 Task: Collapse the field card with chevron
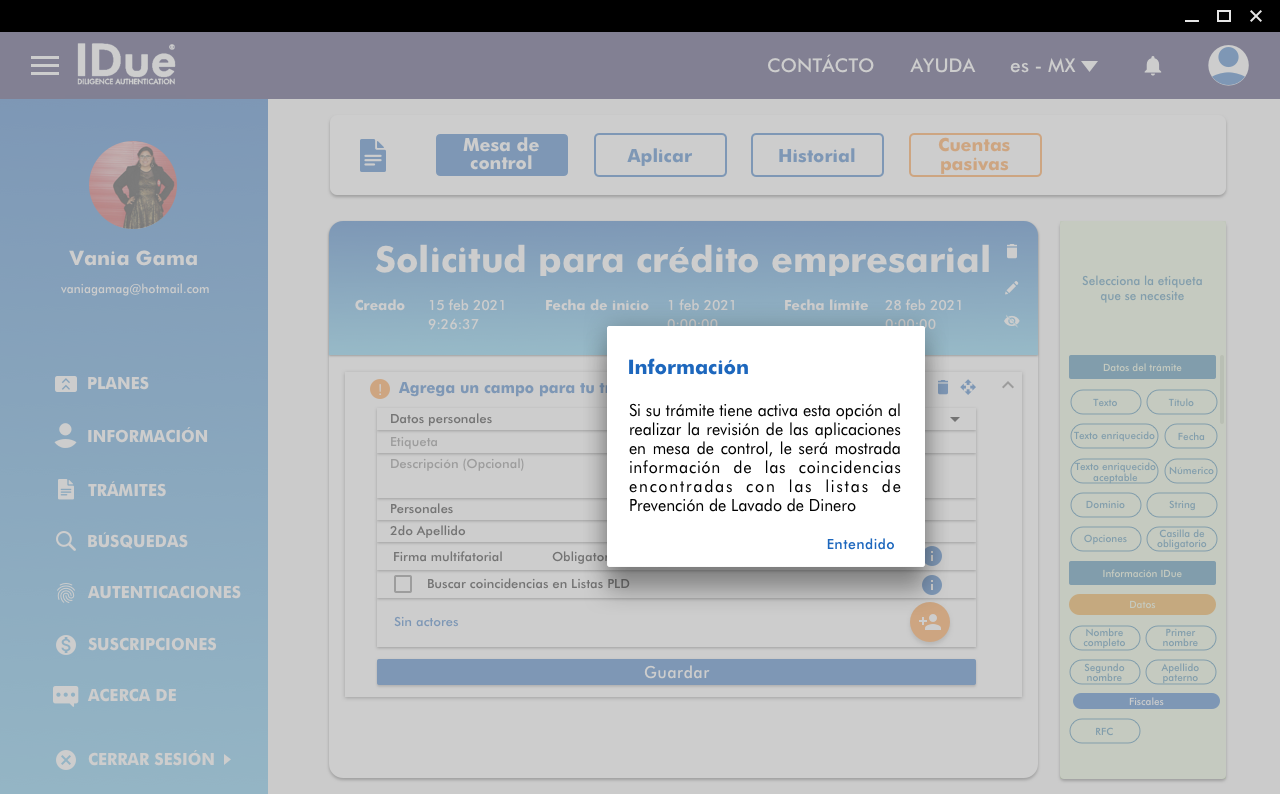[x=1007, y=385]
